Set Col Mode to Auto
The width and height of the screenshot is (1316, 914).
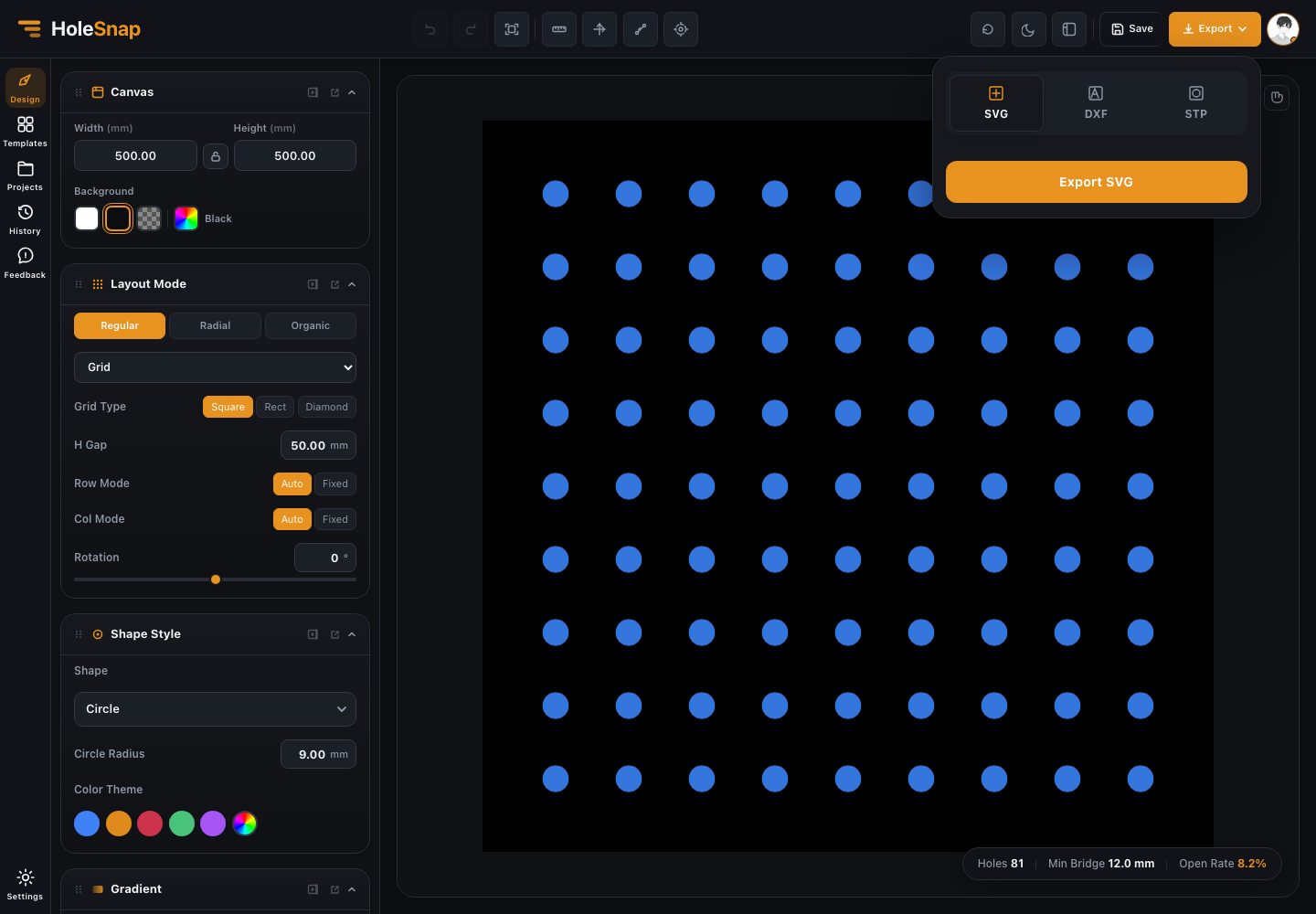[x=292, y=519]
